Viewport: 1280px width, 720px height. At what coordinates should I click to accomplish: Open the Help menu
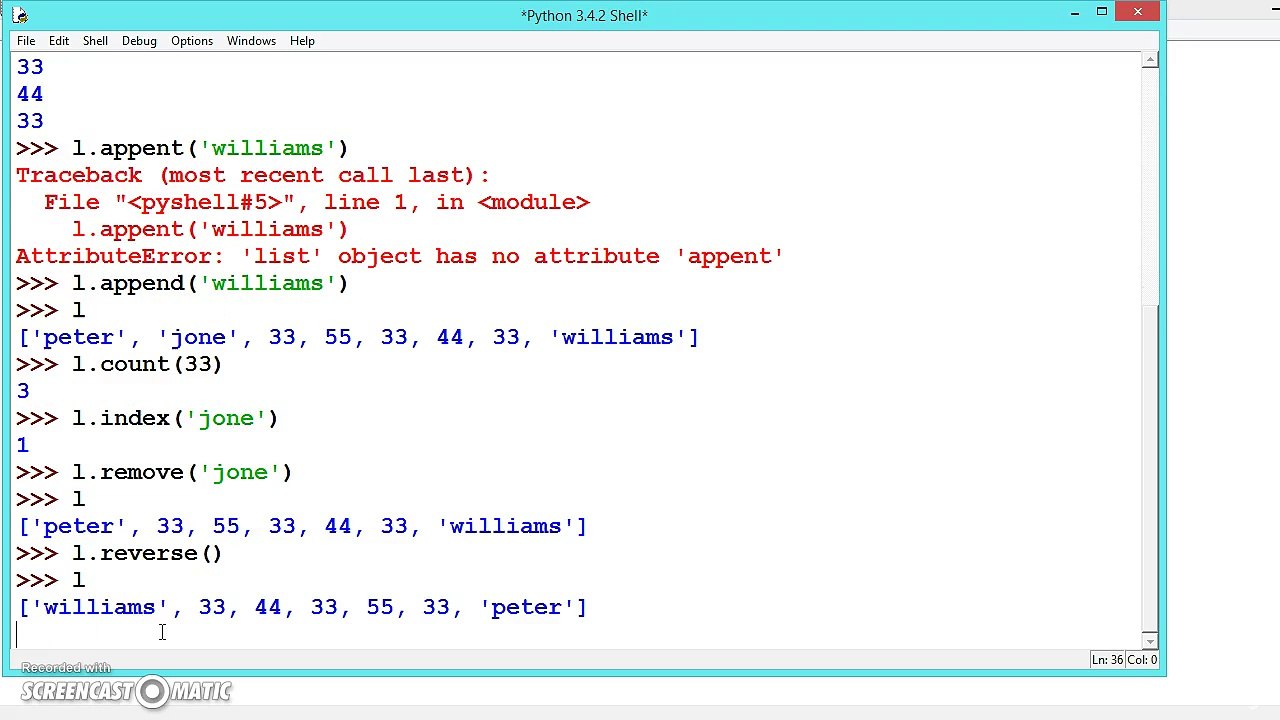[302, 41]
